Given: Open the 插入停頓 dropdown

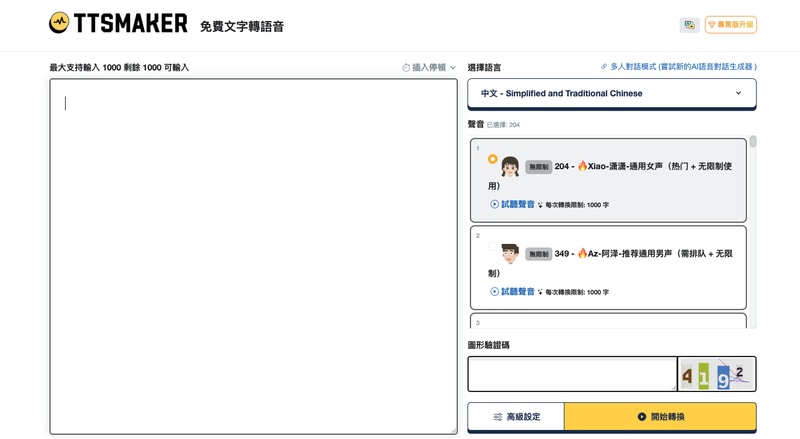Looking at the screenshot, I should point(429,67).
